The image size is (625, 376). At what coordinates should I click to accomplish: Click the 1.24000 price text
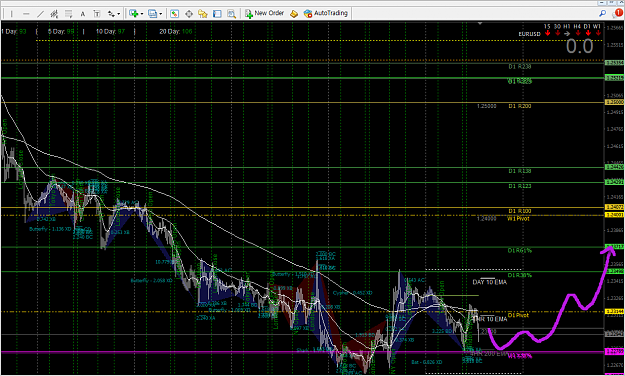pos(487,219)
